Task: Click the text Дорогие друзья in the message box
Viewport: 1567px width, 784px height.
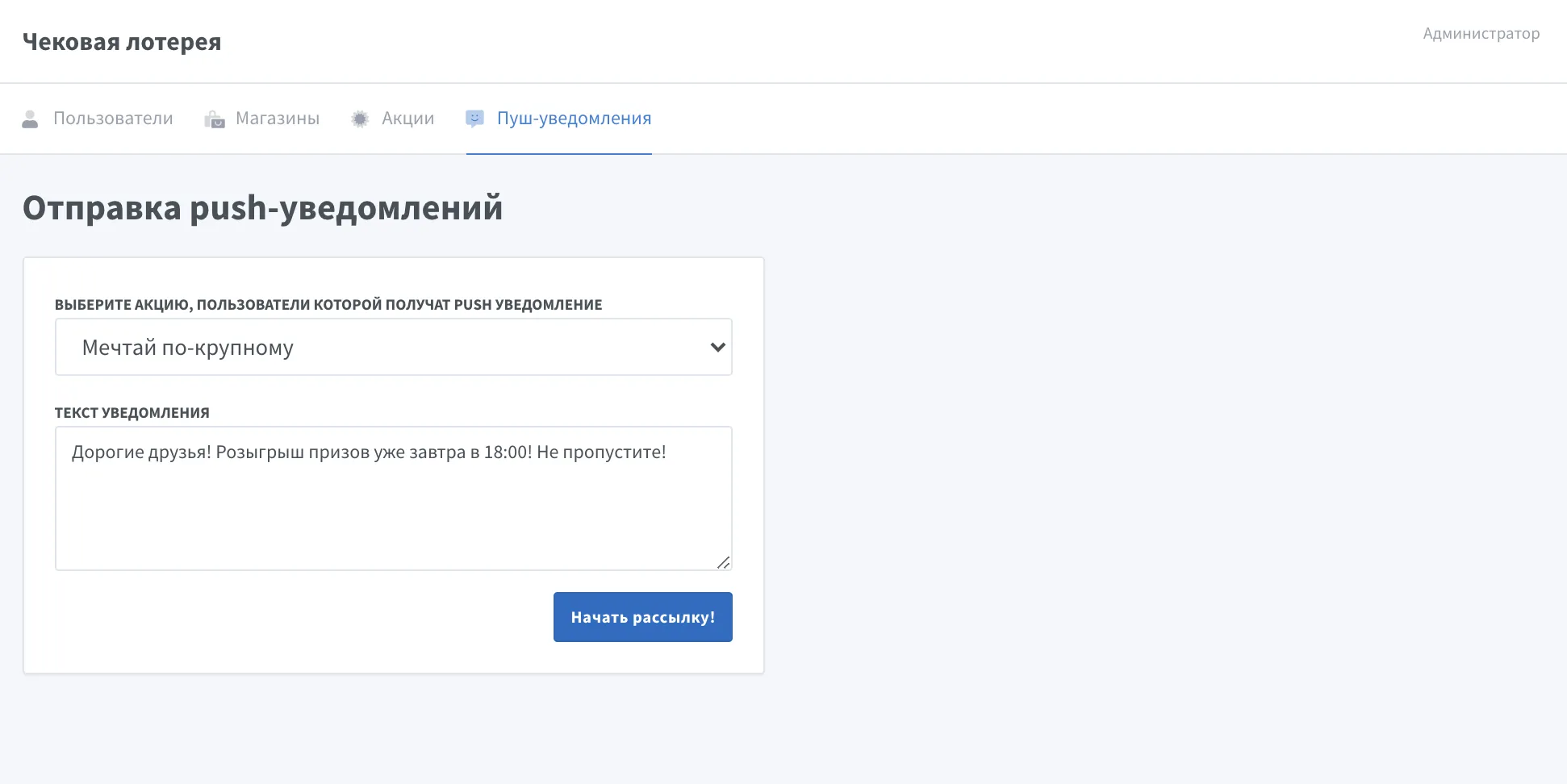Action: 140,452
